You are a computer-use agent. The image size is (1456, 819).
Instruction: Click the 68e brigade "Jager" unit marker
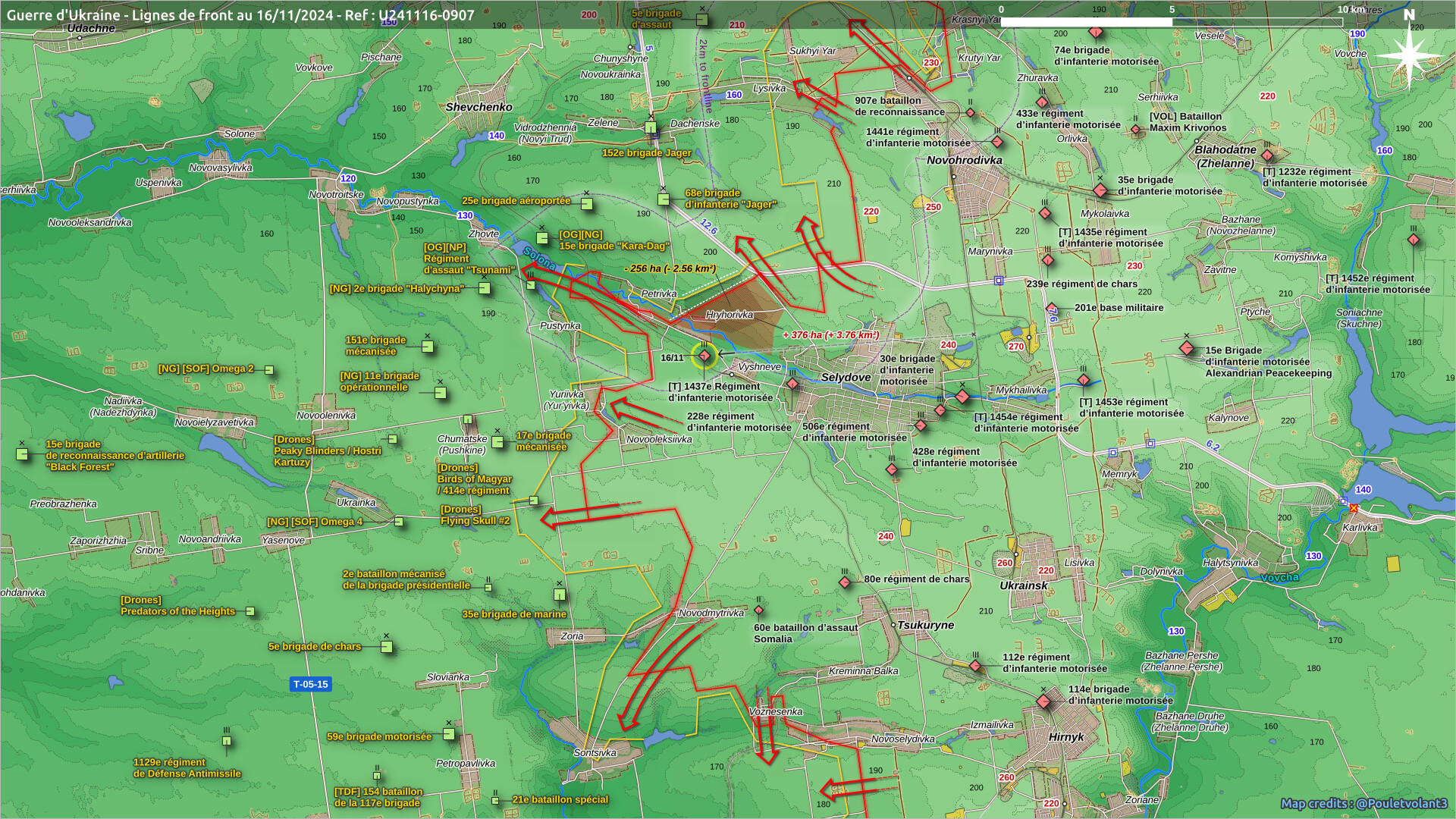(664, 200)
